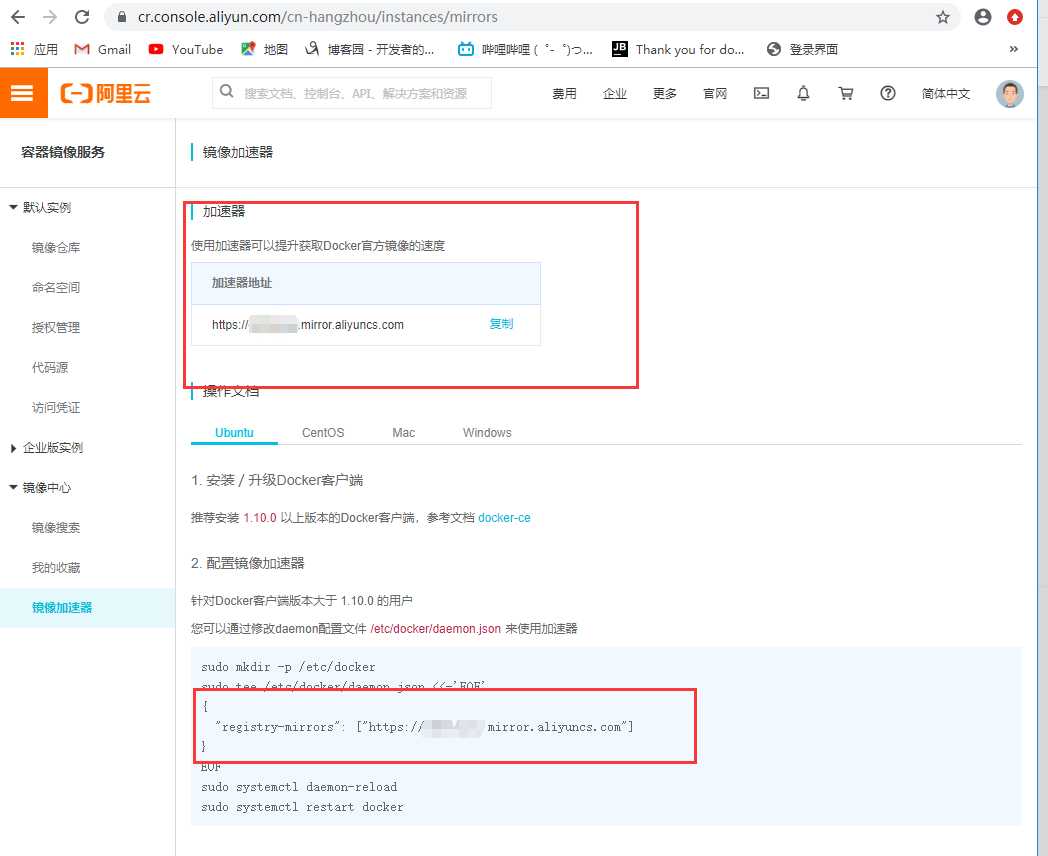Open the 地图 maps bookmark
This screenshot has height=856, width=1048.
click(265, 49)
